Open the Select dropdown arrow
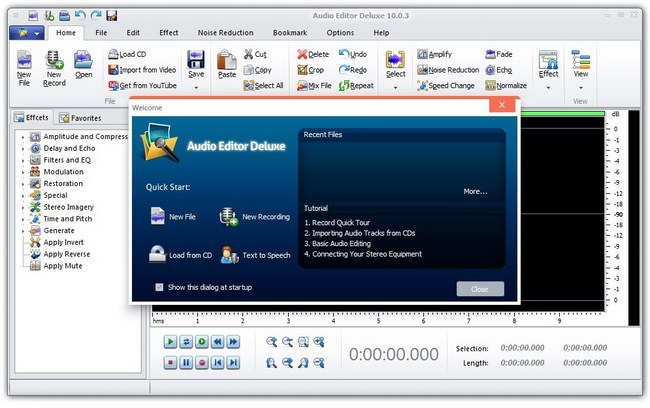The image size is (650, 408). click(395, 87)
